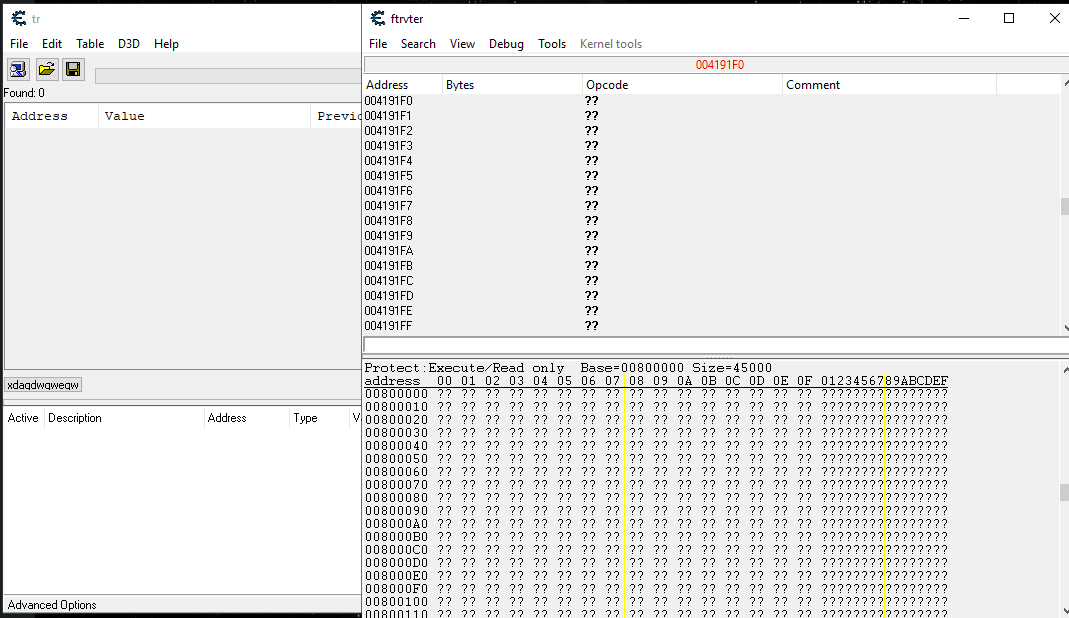
Task: Open View menu in memory viewer
Action: pyautogui.click(x=462, y=44)
